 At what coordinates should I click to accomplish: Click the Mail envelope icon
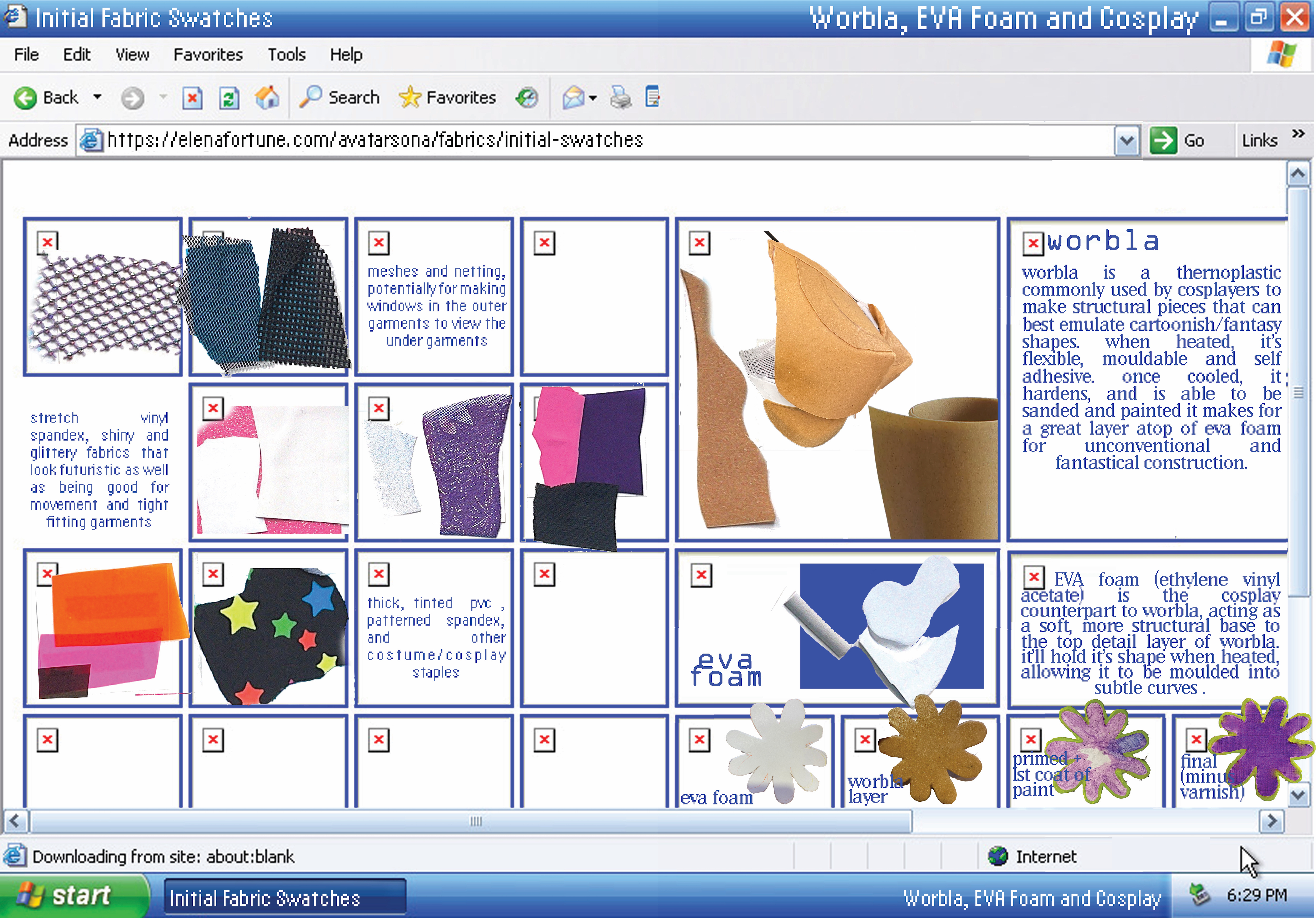click(573, 98)
